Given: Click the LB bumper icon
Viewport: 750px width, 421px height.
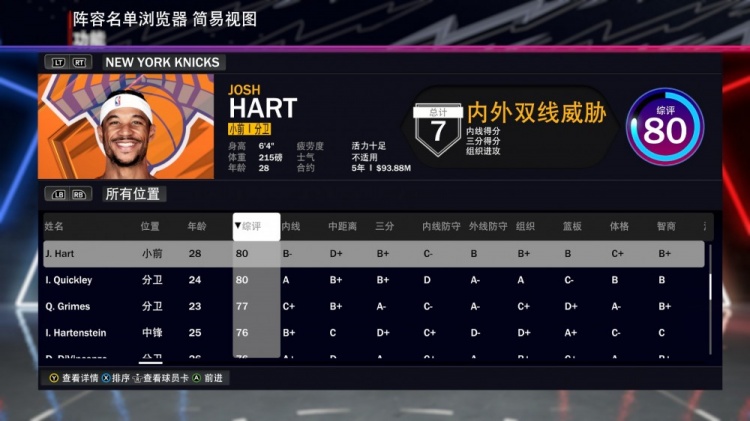Looking at the screenshot, I should coord(58,194).
